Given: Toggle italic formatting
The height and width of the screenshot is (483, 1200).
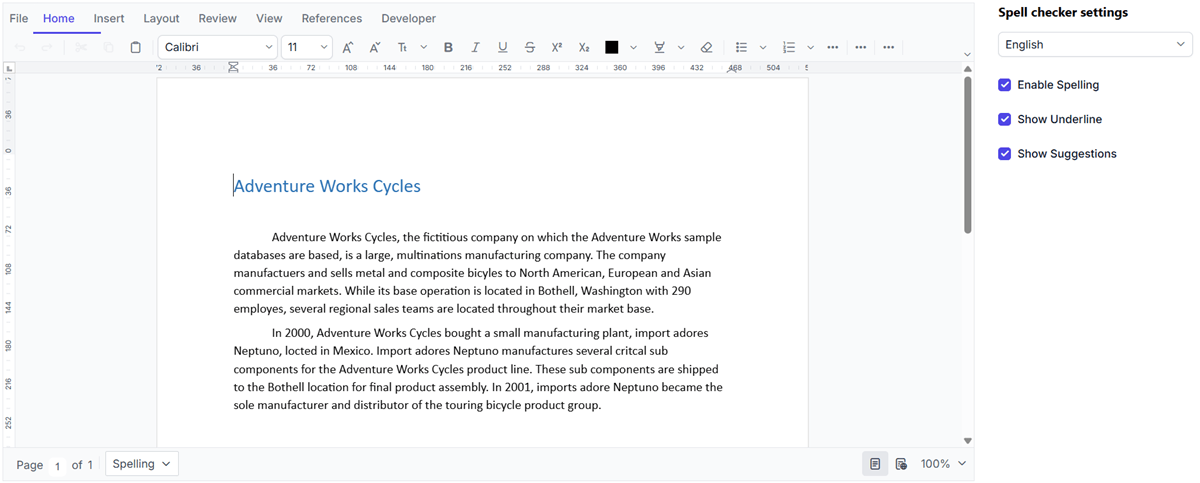Looking at the screenshot, I should tap(475, 47).
